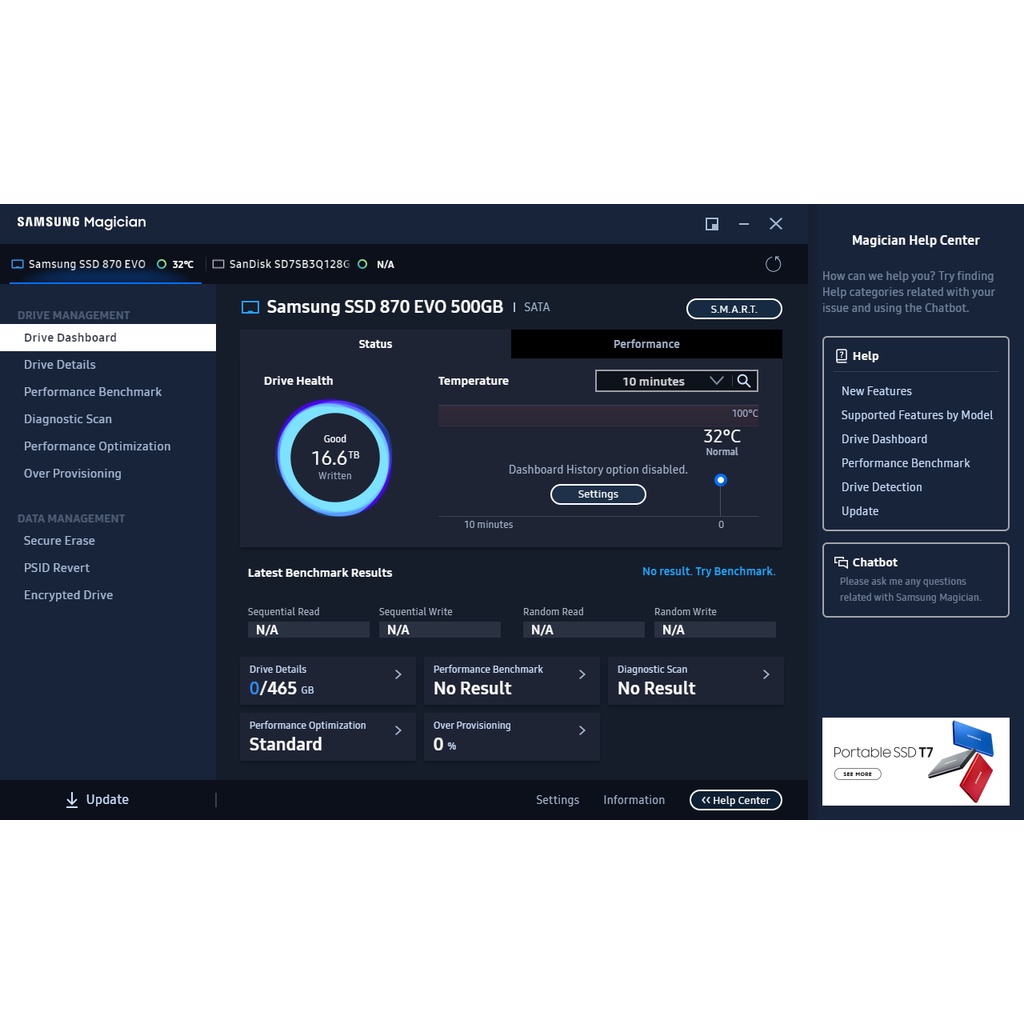Click the Help question-mark book icon
This screenshot has width=1024, height=1024.
[841, 355]
